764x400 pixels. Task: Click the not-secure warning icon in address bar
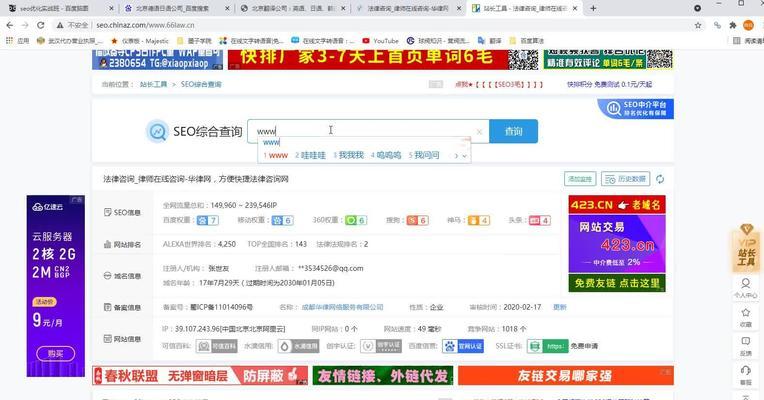click(x=60, y=25)
